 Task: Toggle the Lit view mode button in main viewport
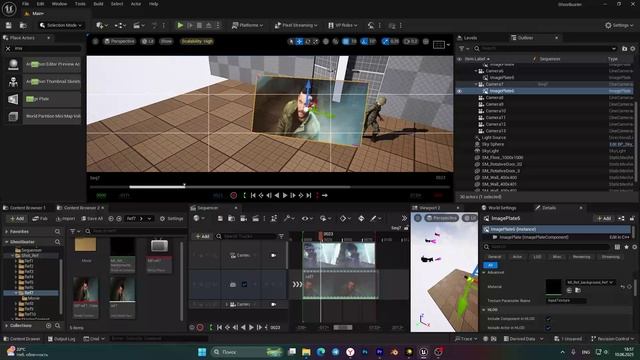(147, 41)
